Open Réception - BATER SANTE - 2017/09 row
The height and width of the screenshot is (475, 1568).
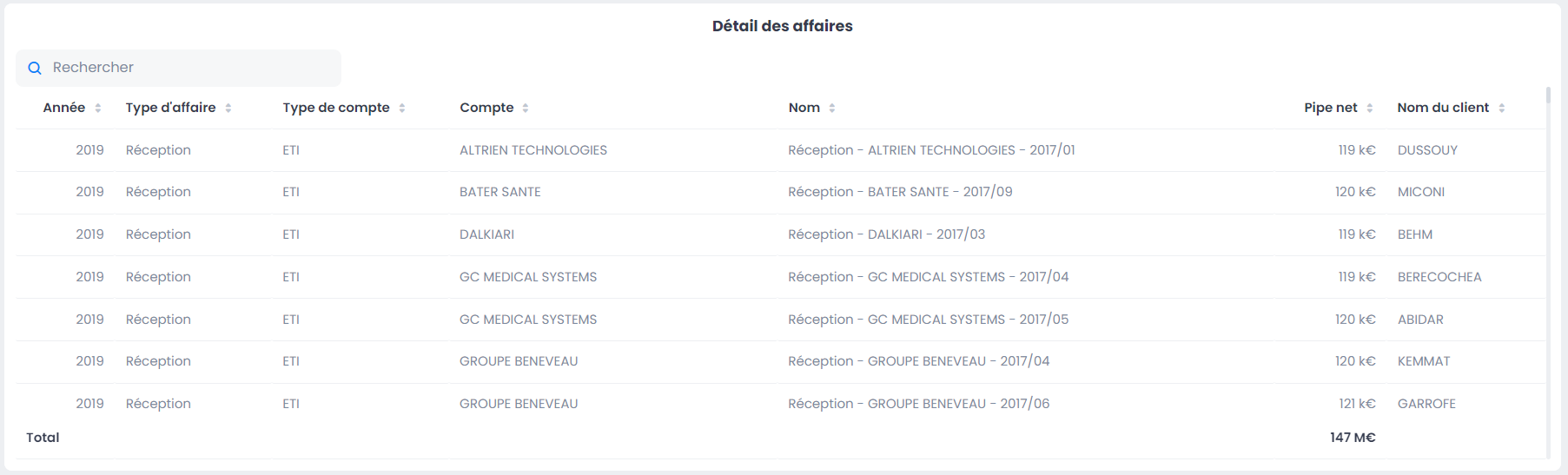coord(900,192)
